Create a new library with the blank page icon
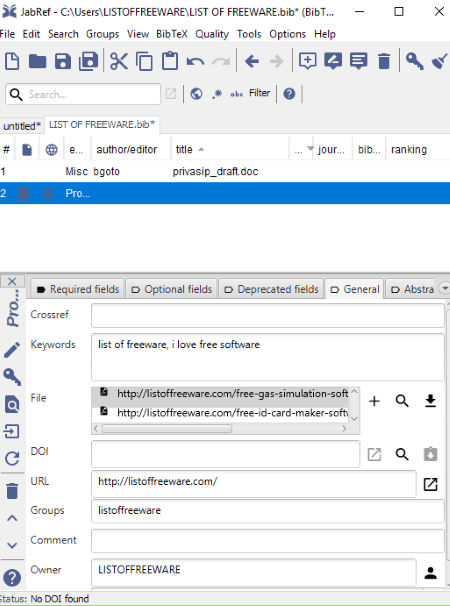Screen dimensions: 450x606 point(12,61)
